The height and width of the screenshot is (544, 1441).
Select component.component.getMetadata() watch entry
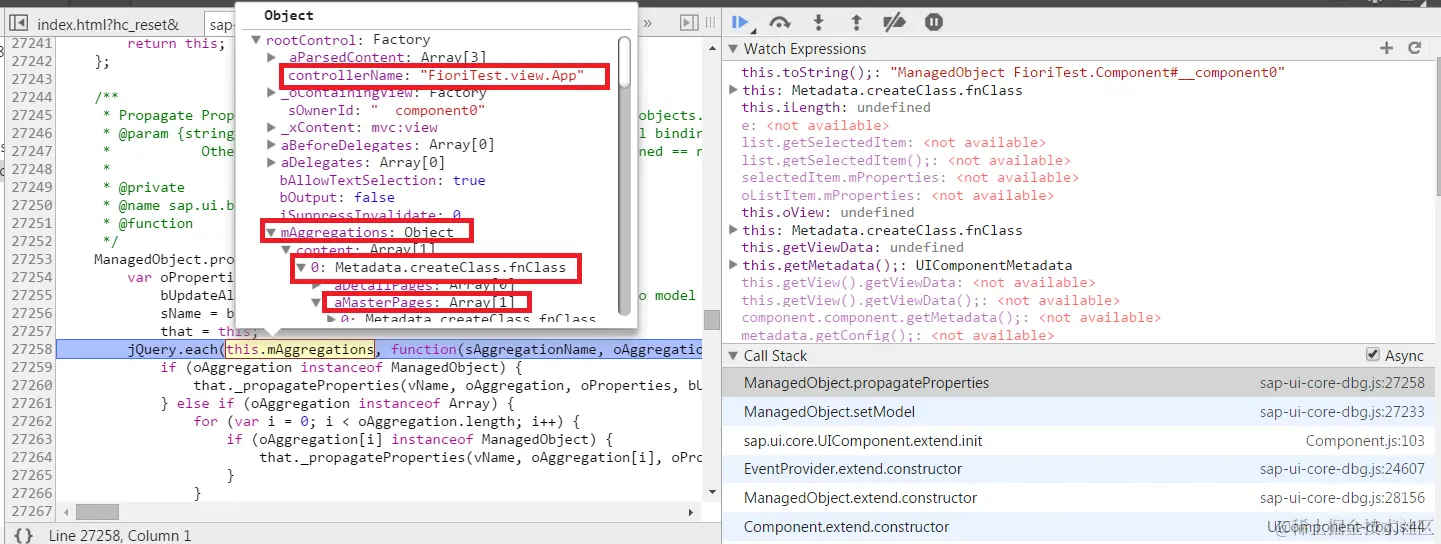click(951, 318)
